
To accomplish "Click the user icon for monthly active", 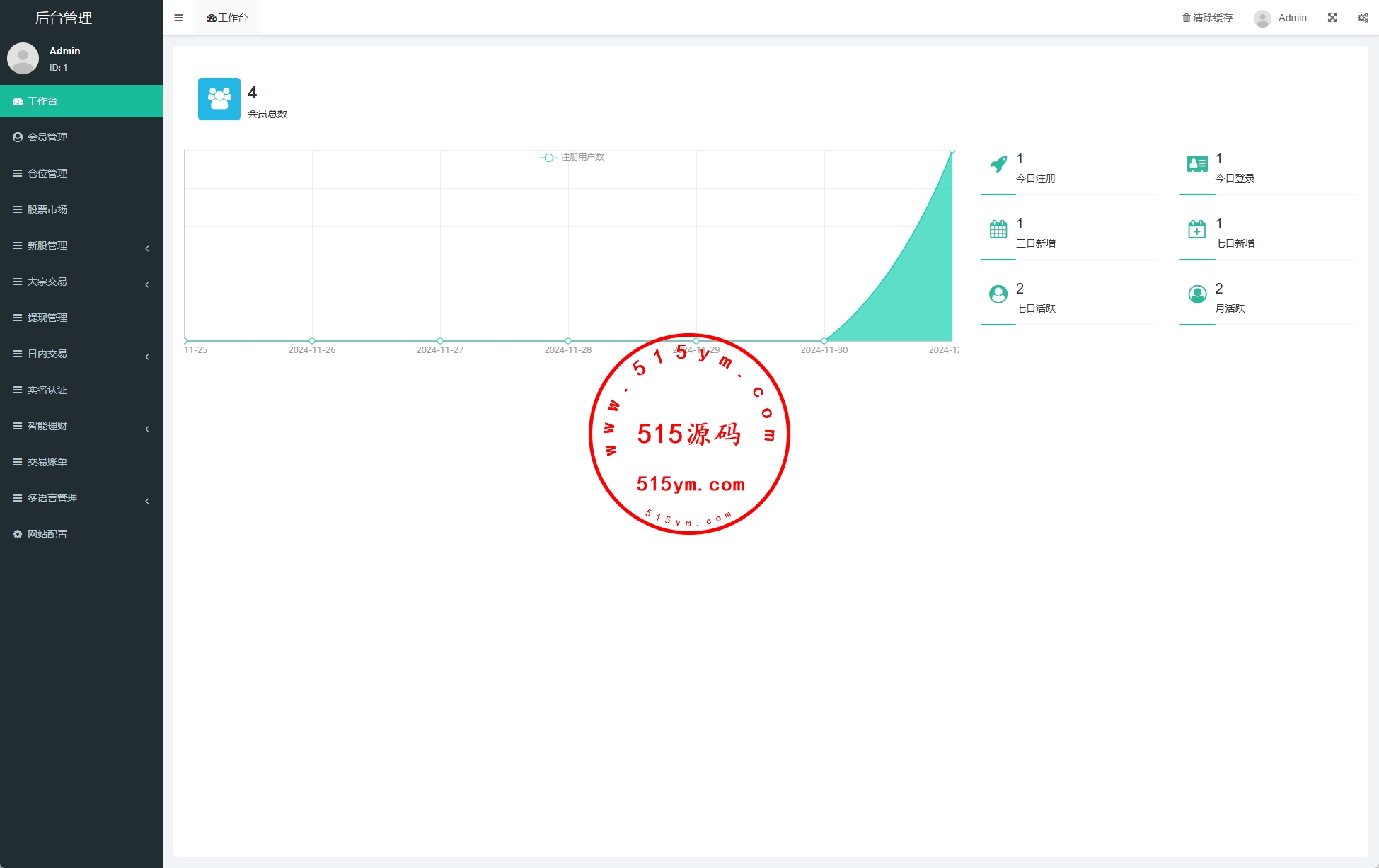I will click(x=1197, y=294).
